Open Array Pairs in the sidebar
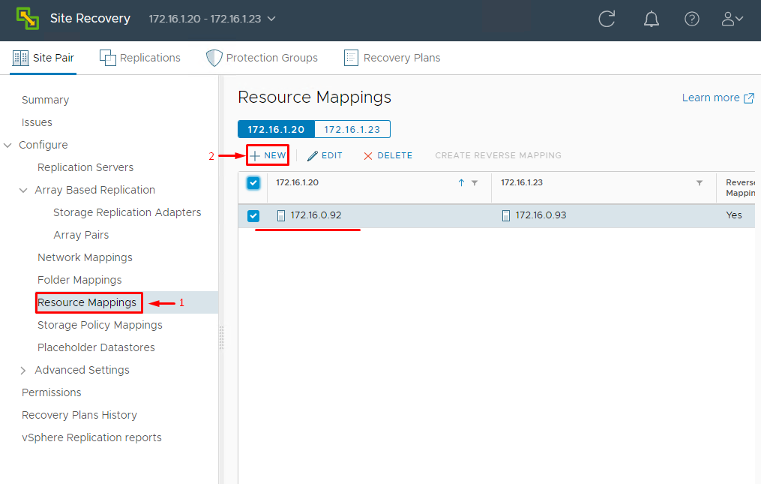The width and height of the screenshot is (761, 484). pos(81,235)
